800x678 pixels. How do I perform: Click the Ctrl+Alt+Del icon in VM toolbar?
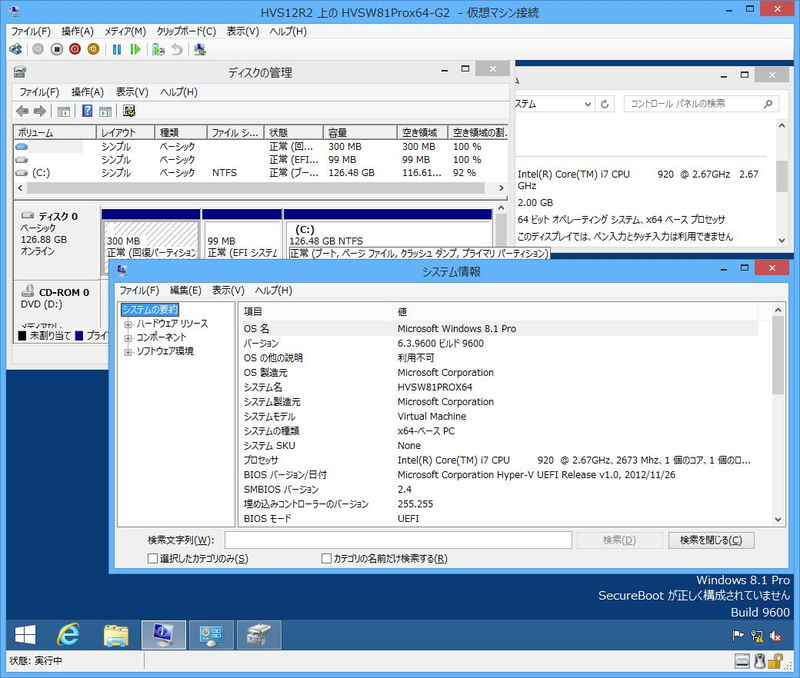tap(16, 49)
